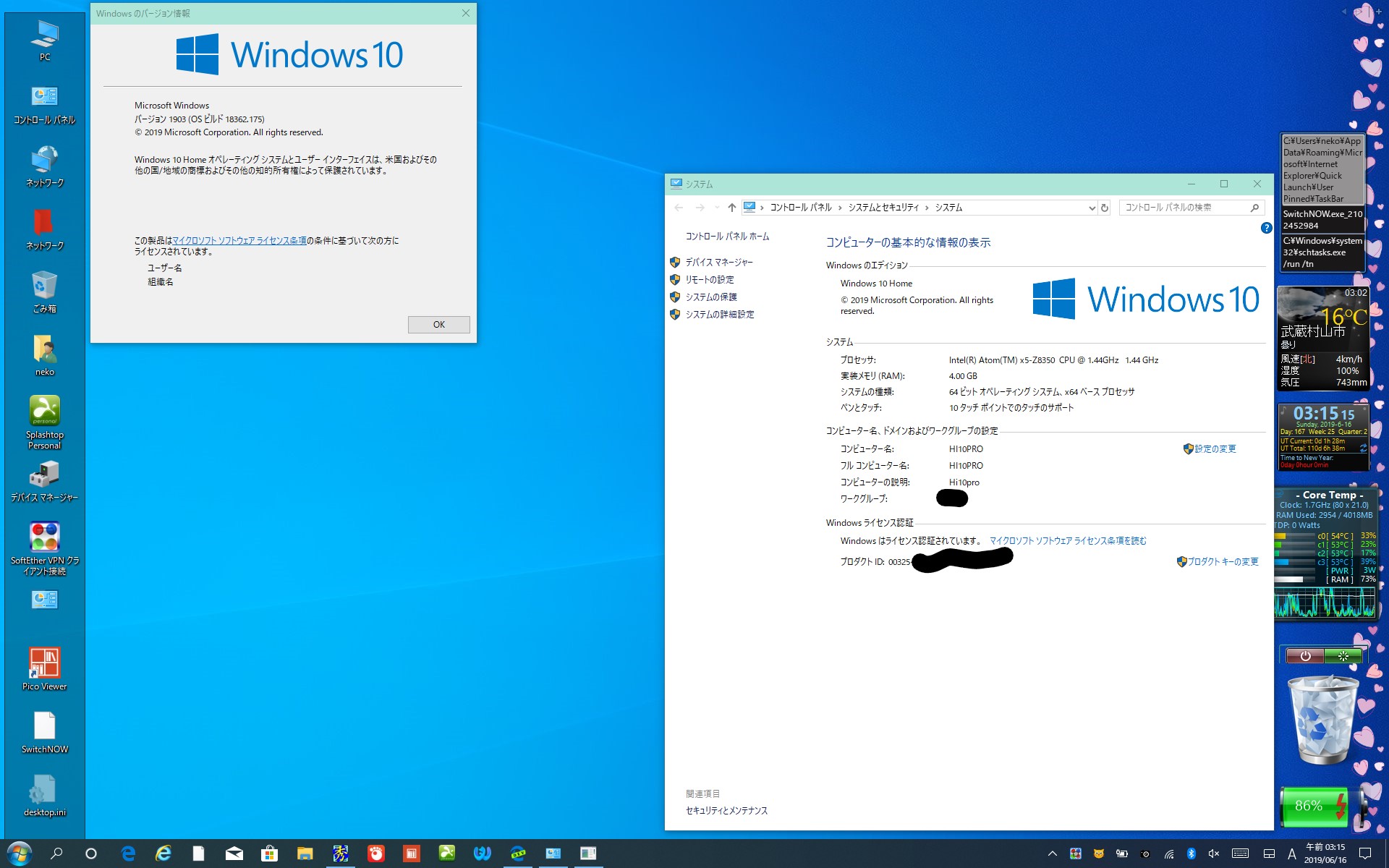Unmute the taskbar volume speaker icon
This screenshot has width=1389, height=868.
pos(1214,854)
